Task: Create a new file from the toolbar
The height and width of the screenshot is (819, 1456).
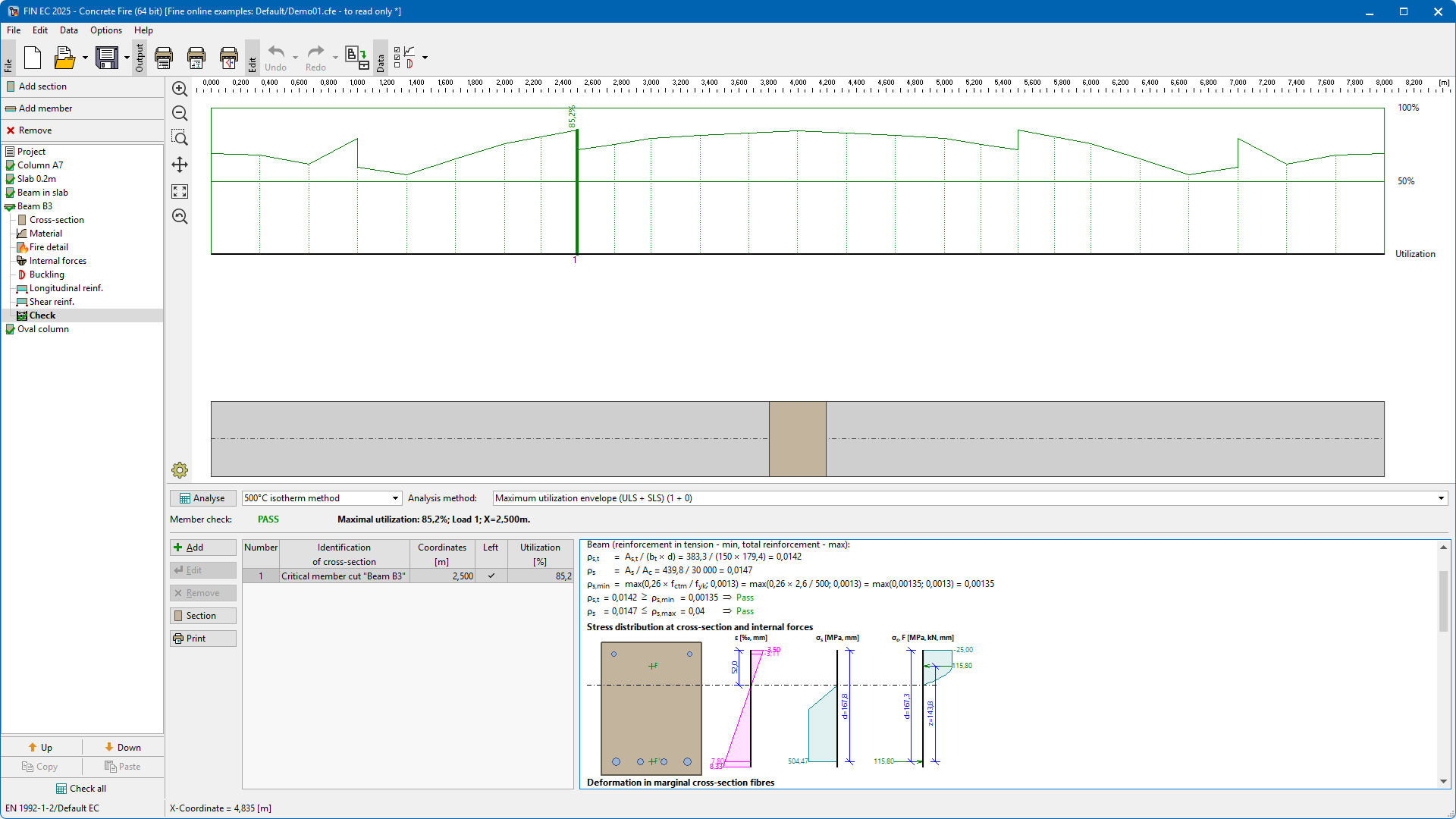Action: pyautogui.click(x=33, y=58)
